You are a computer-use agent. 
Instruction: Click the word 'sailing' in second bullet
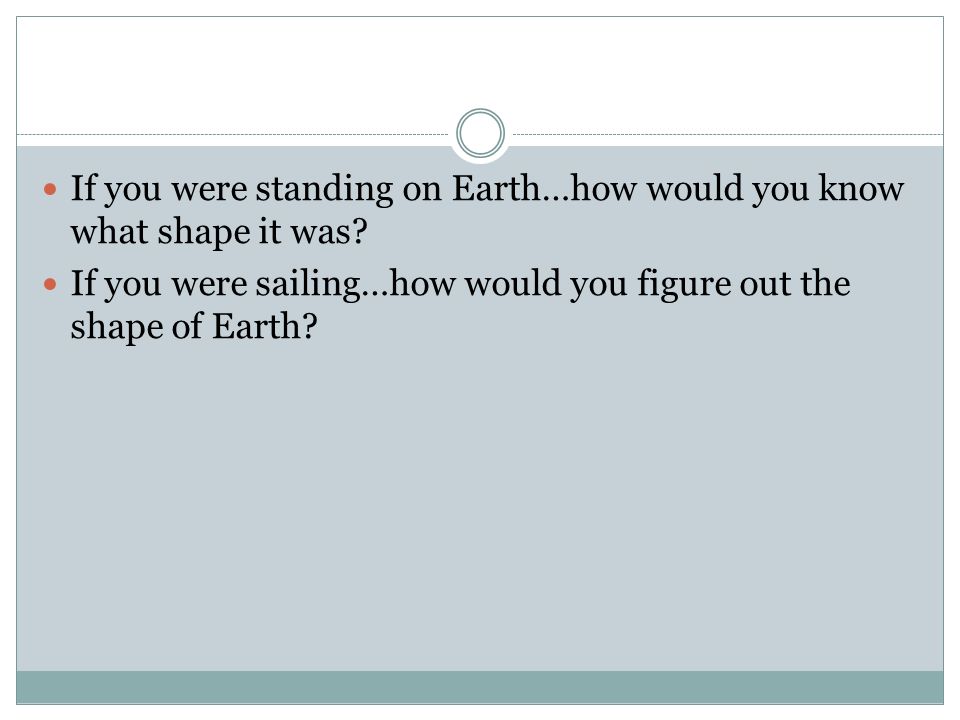pyautogui.click(x=308, y=284)
